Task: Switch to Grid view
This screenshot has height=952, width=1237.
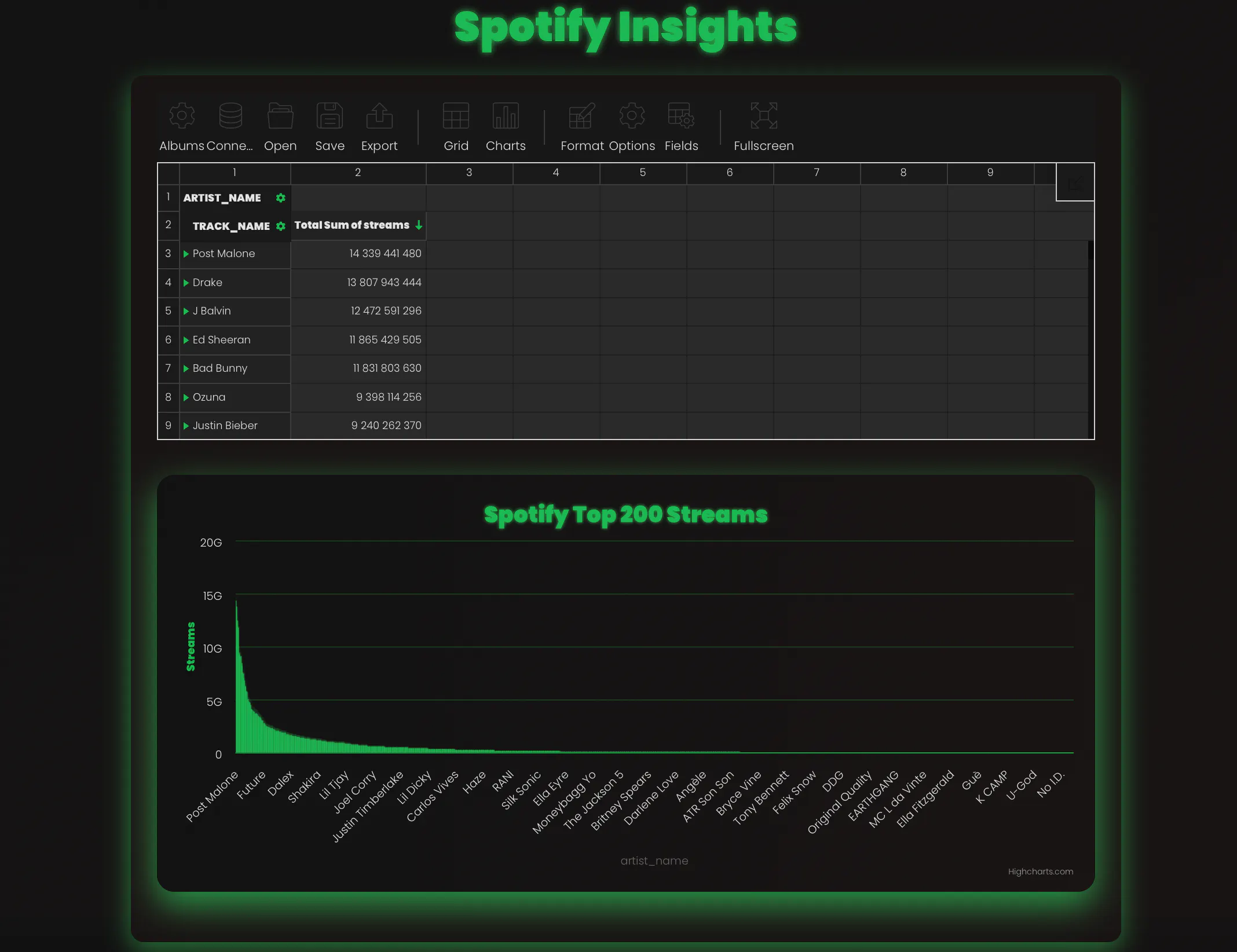Action: click(x=456, y=127)
